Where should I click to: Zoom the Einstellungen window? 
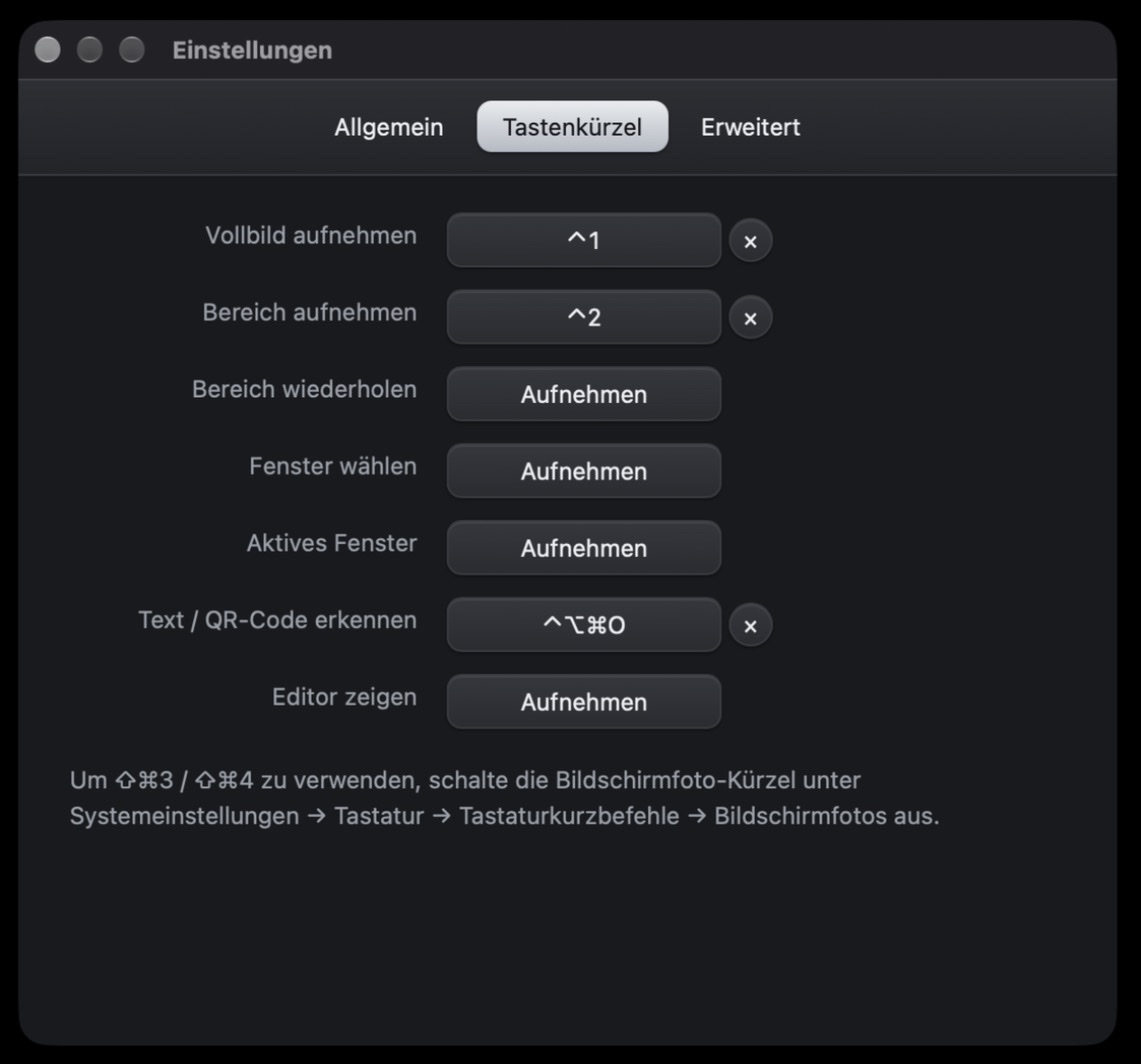click(x=132, y=50)
